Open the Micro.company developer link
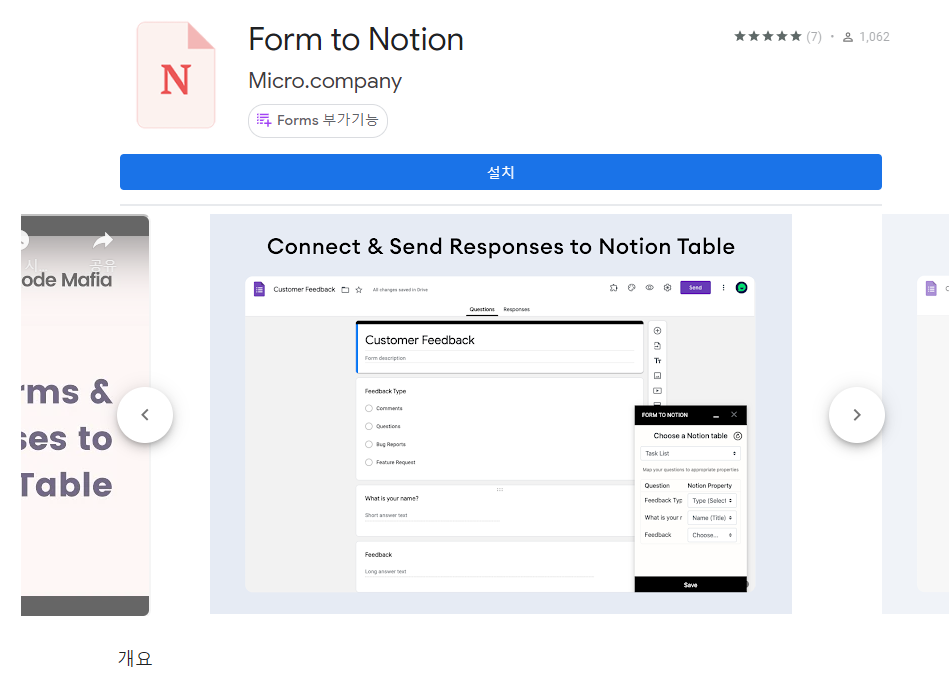949x682 pixels. (325, 81)
